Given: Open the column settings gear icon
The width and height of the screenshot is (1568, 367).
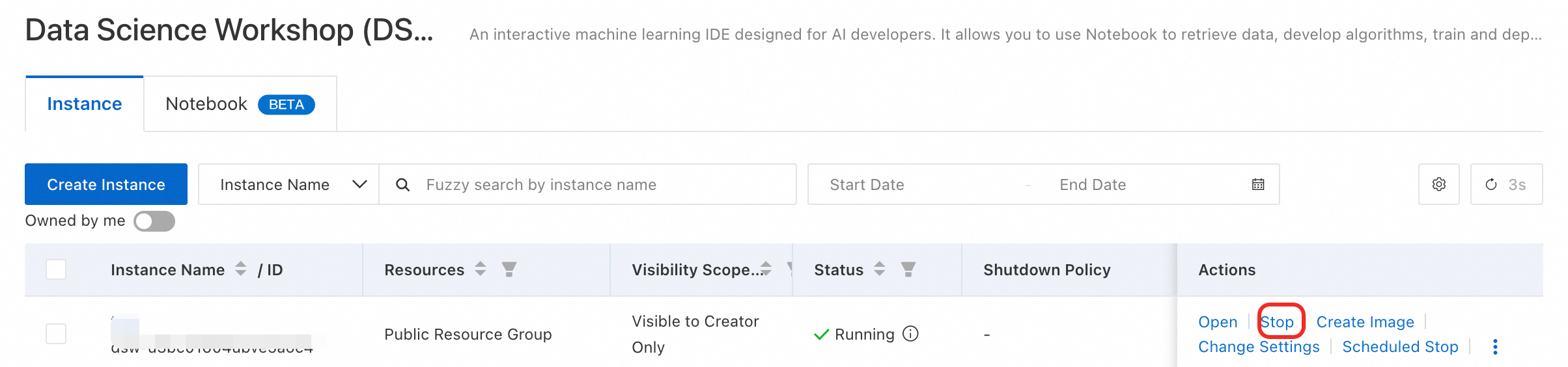Looking at the screenshot, I should click(x=1438, y=185).
